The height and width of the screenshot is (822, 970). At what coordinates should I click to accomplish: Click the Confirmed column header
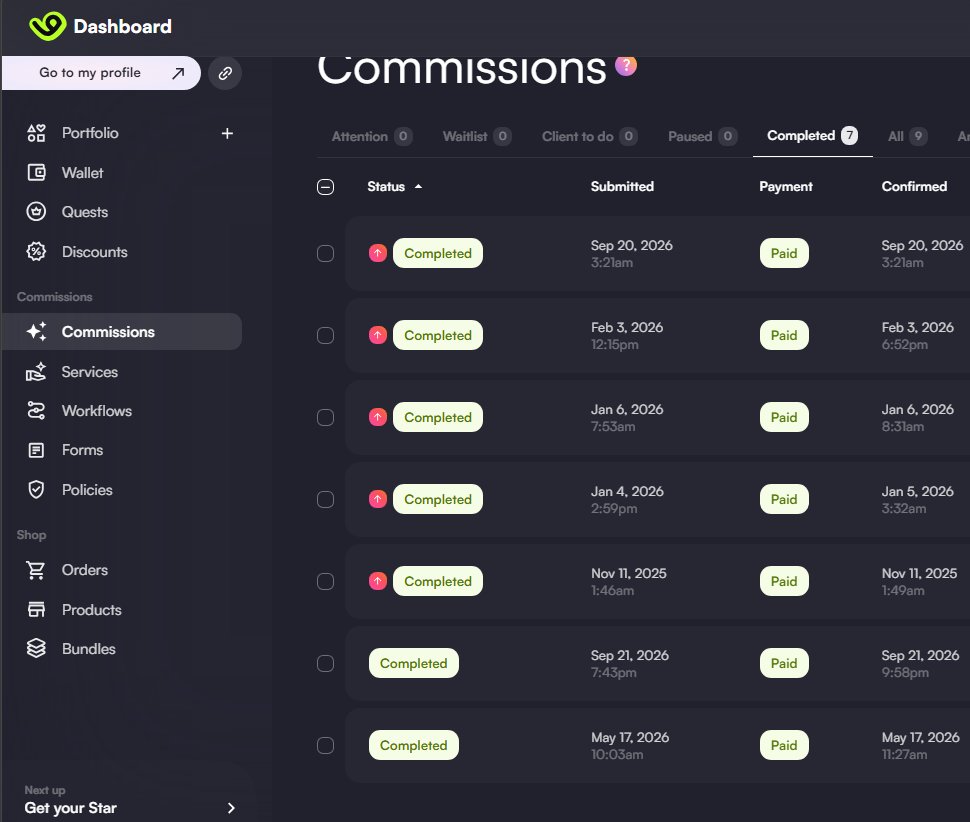point(914,186)
